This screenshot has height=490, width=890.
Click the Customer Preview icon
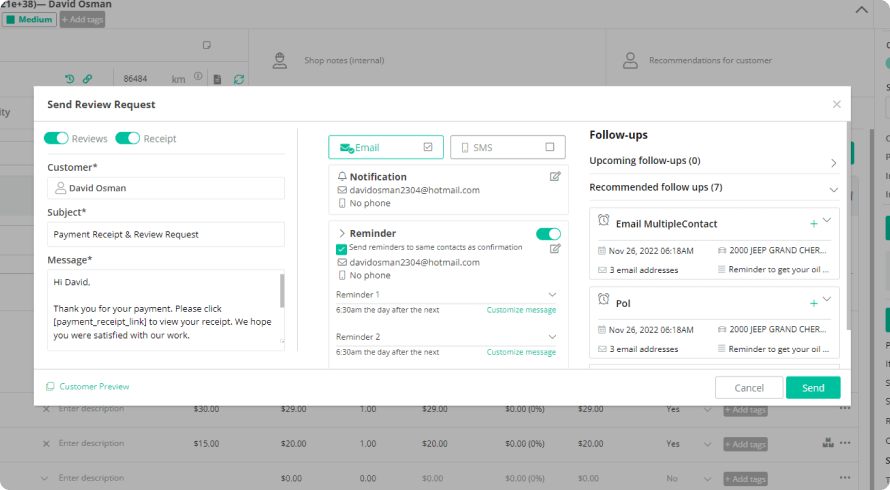pyautogui.click(x=50, y=387)
